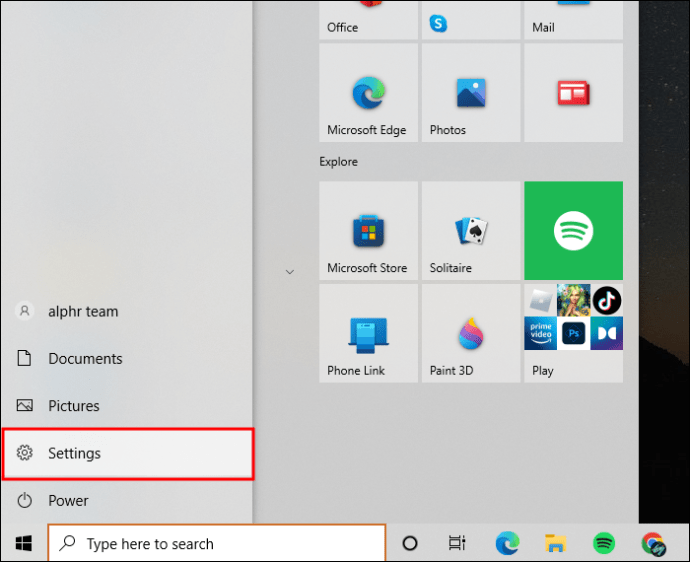Open the Microsoft Edge tile
690x562 pixels.
(368, 92)
